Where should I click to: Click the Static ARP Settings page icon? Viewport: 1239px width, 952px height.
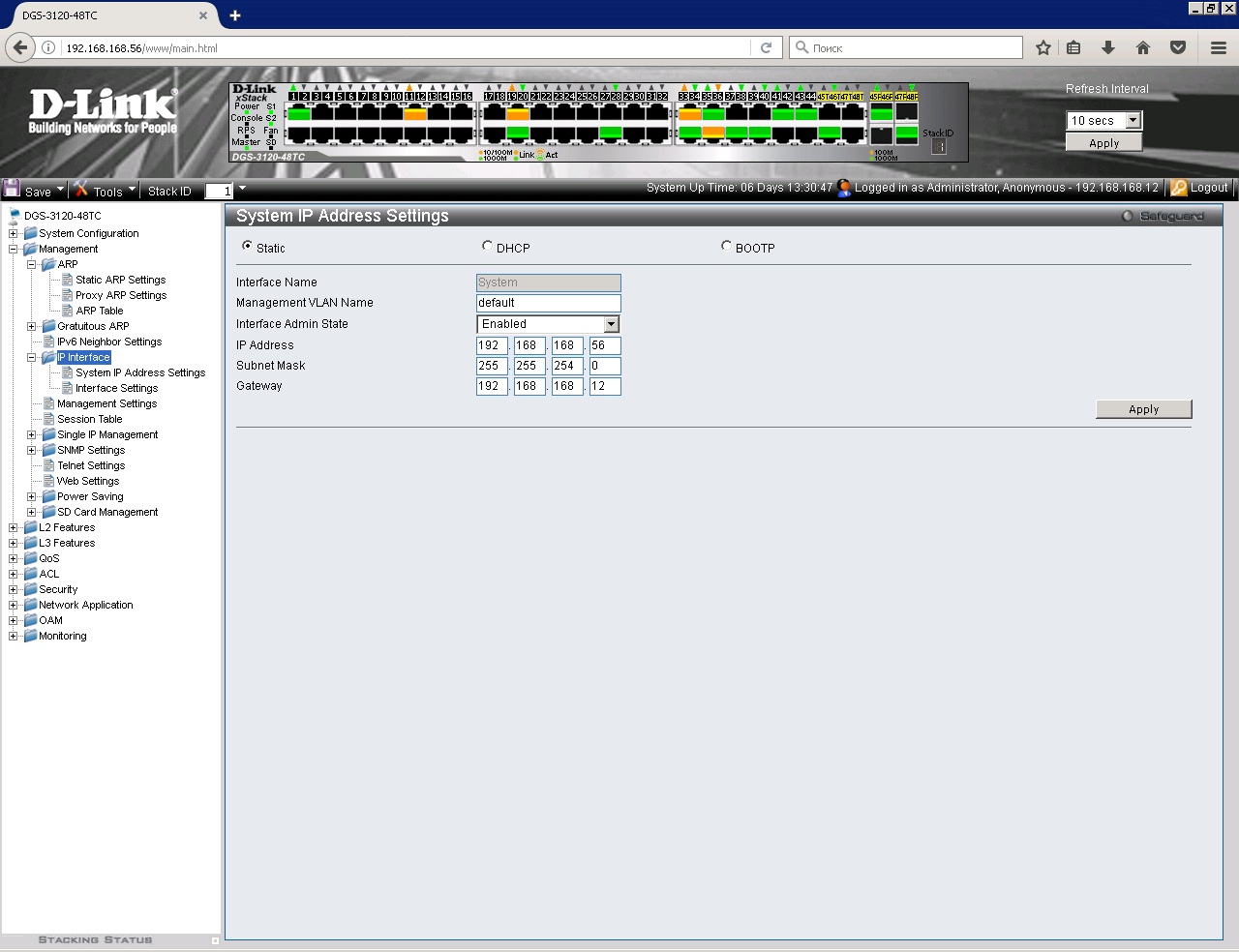click(68, 280)
